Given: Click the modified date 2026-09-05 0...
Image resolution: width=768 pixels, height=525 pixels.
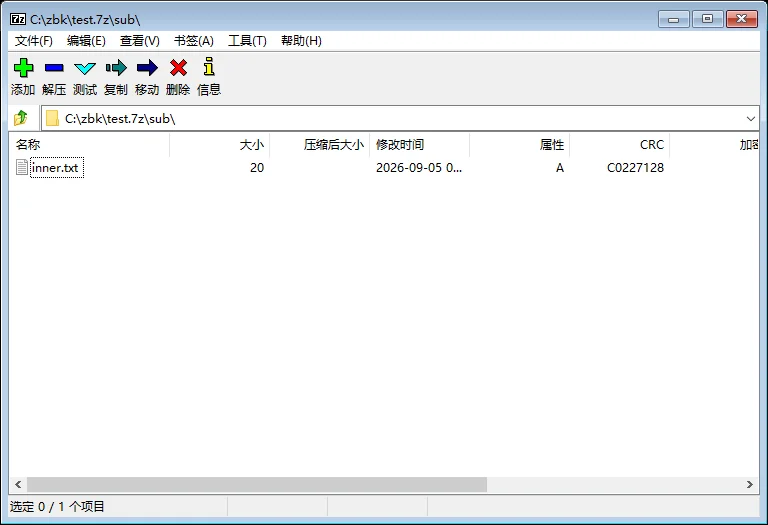Looking at the screenshot, I should point(419,167).
